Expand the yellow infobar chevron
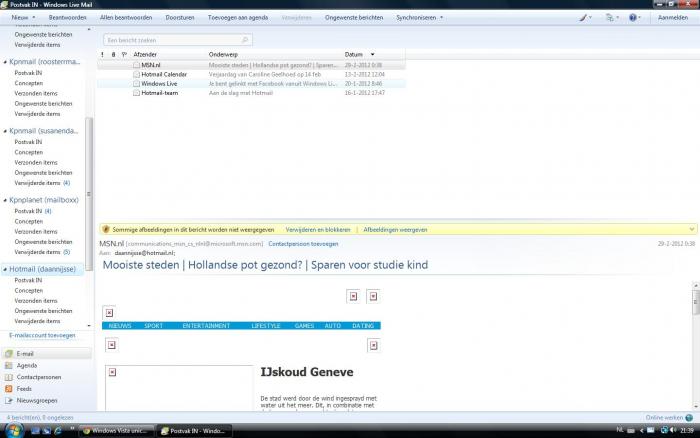The width and height of the screenshot is (700, 438). (692, 229)
